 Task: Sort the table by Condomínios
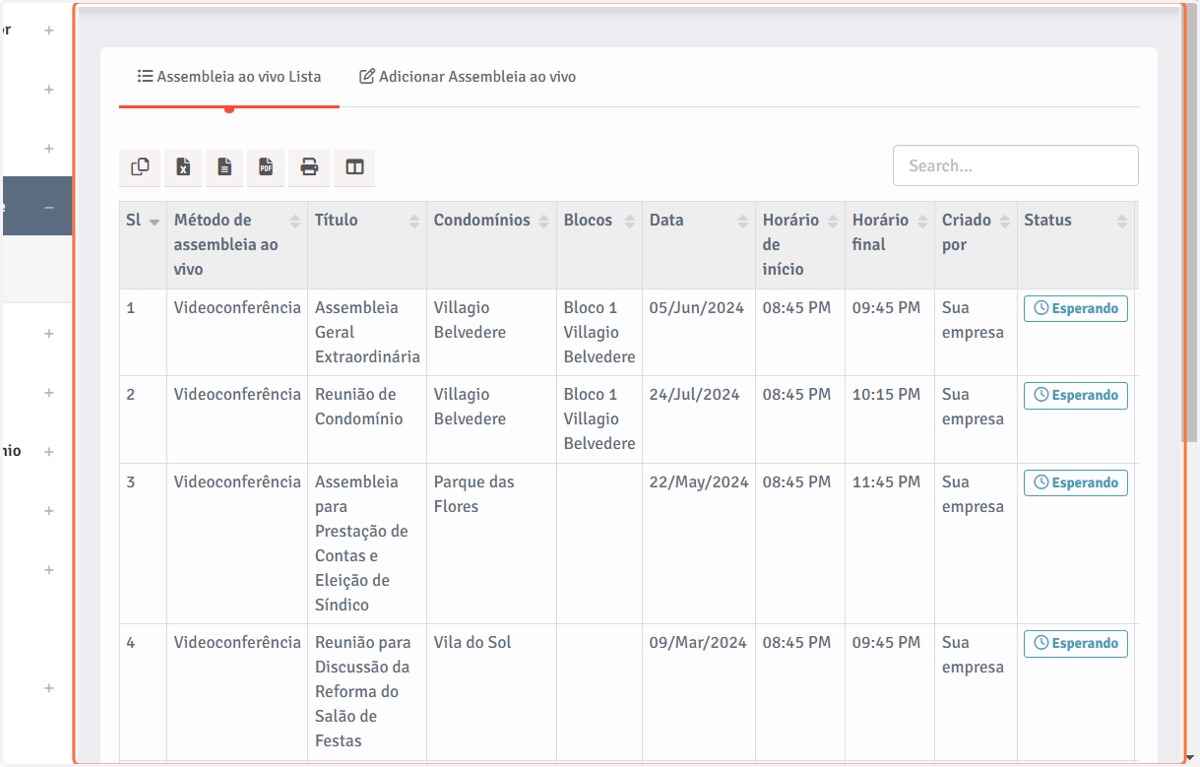click(544, 221)
